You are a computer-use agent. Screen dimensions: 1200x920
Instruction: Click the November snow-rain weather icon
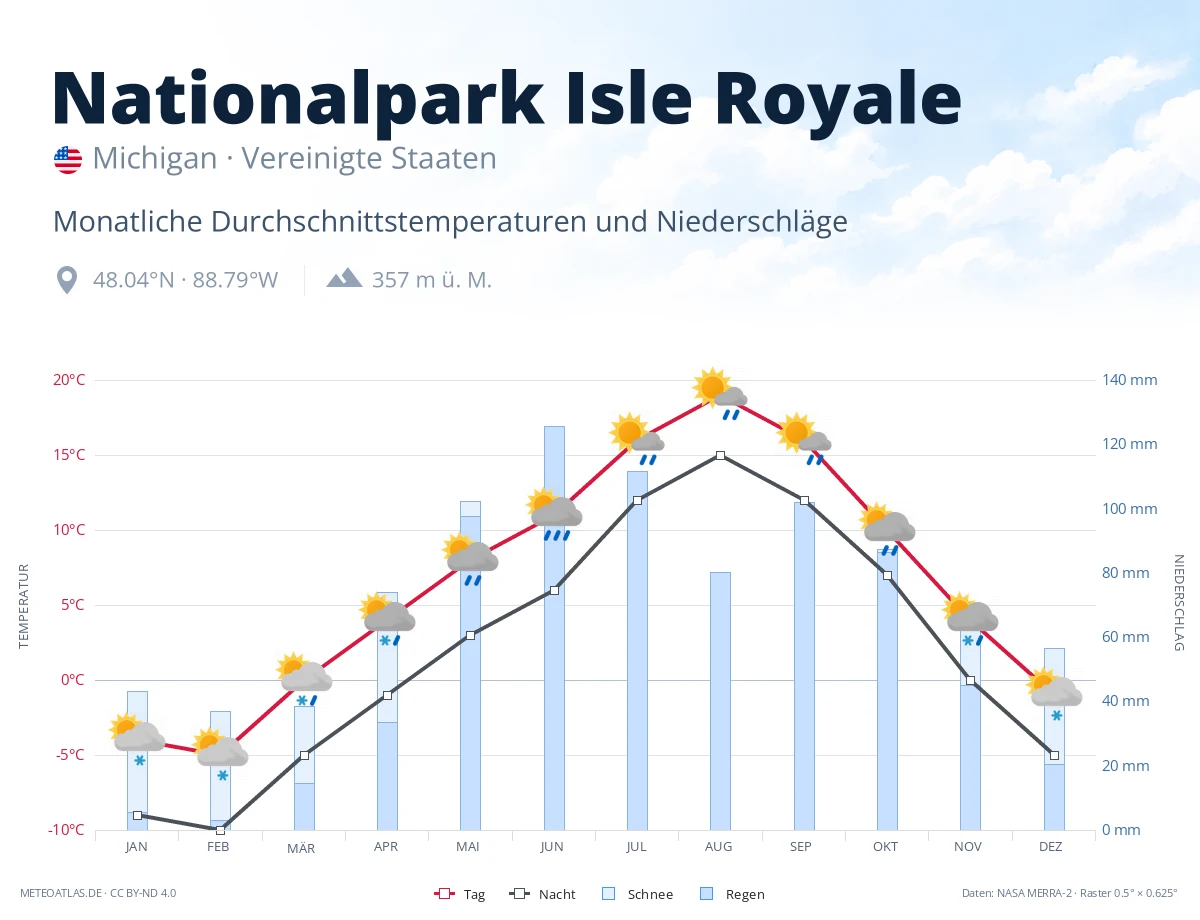pyautogui.click(x=970, y=620)
